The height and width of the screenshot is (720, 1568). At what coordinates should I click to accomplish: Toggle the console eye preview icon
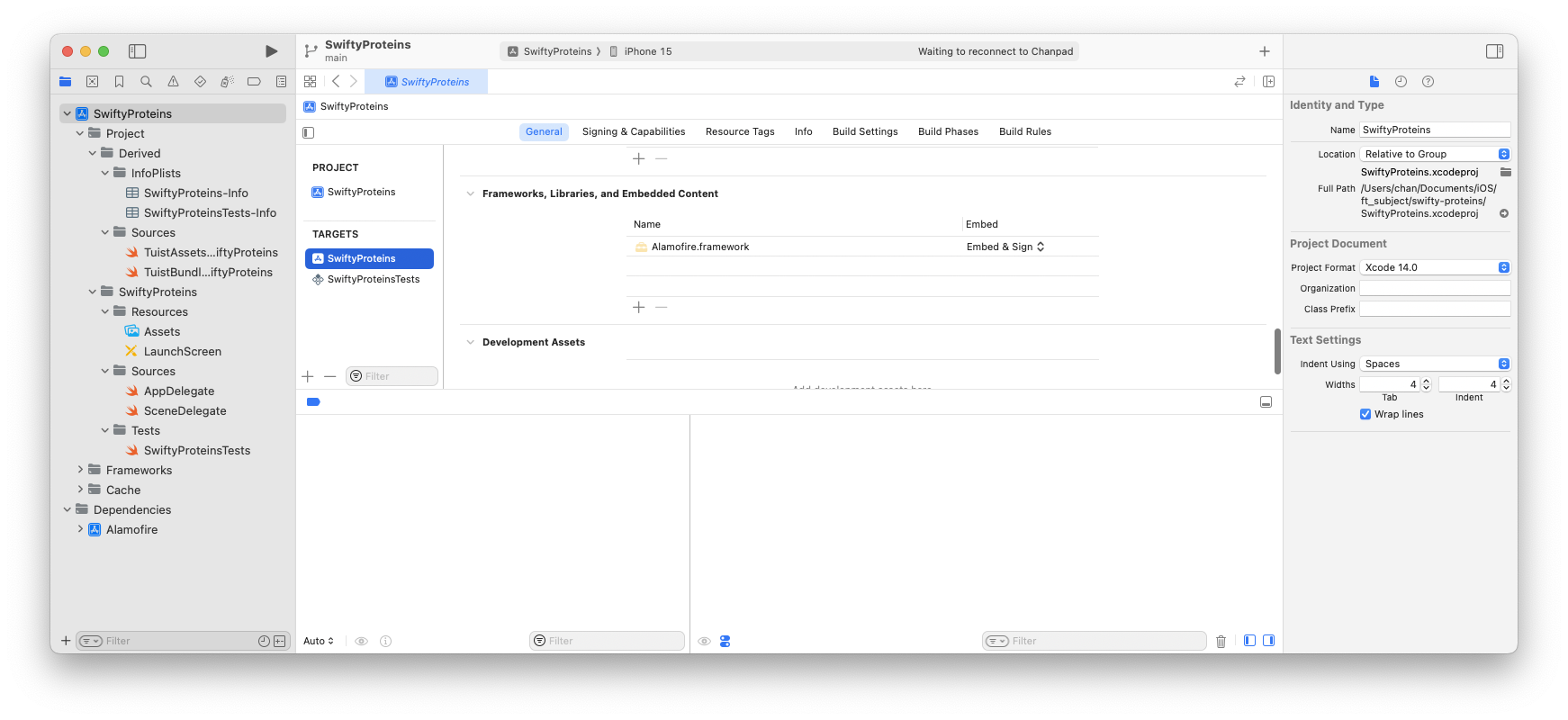tap(704, 641)
